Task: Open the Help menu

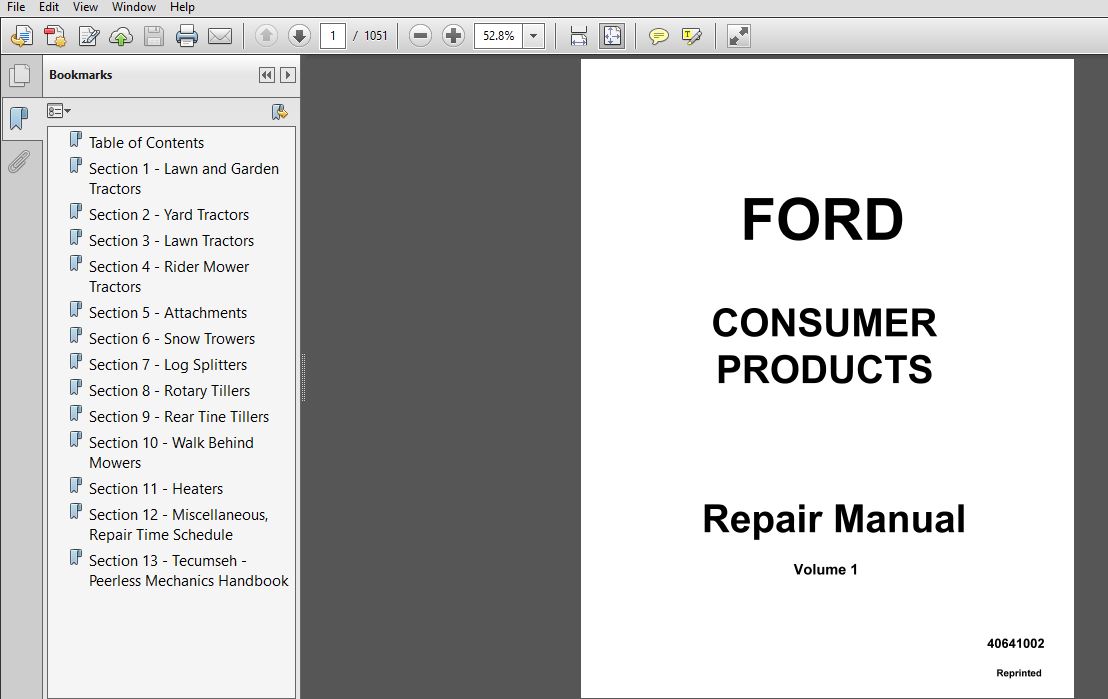Action: click(182, 7)
